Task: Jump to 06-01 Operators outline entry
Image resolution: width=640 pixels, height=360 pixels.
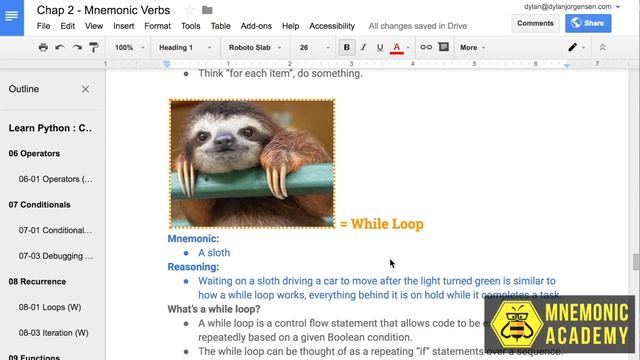Action: 56,179
